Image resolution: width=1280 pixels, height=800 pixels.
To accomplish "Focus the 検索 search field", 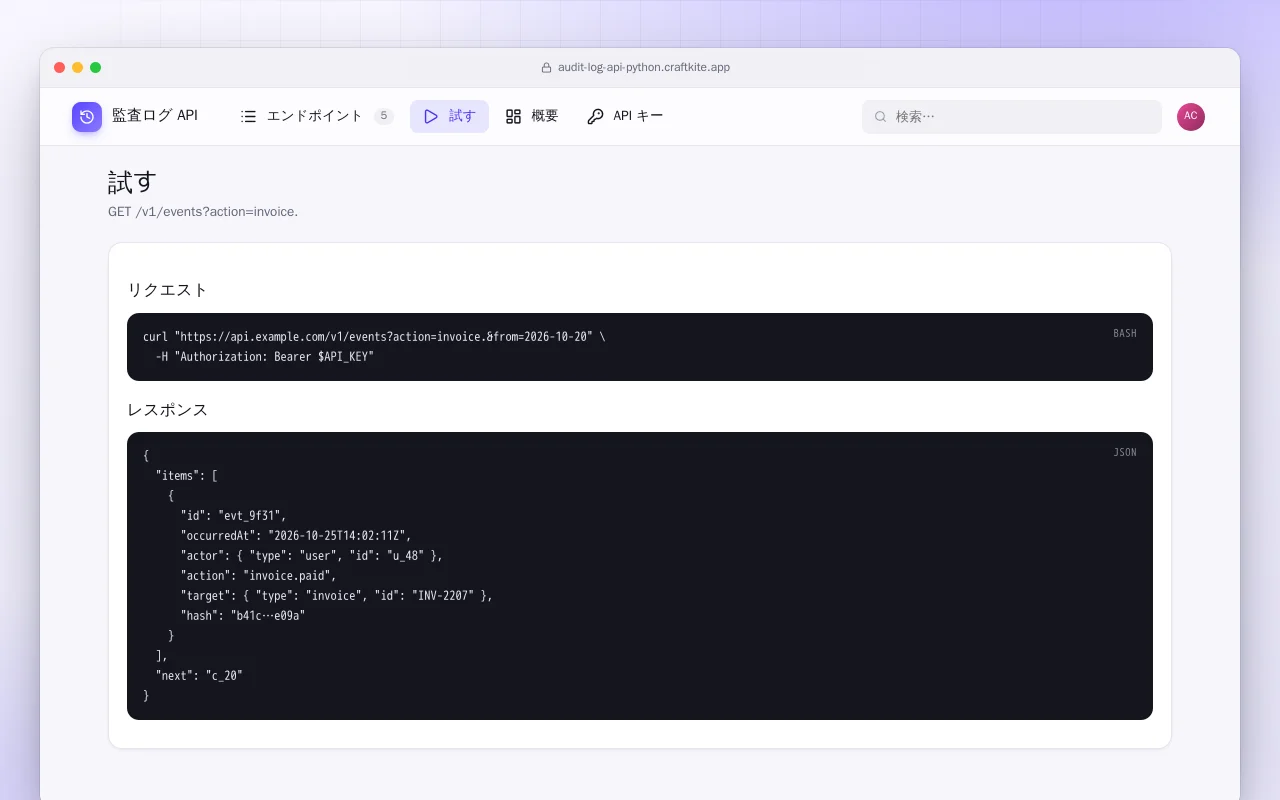I will pyautogui.click(x=1012, y=117).
